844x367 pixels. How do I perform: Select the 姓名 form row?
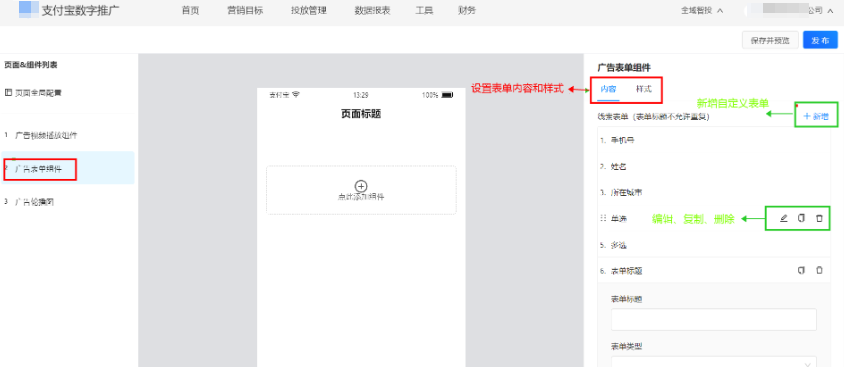(714, 166)
